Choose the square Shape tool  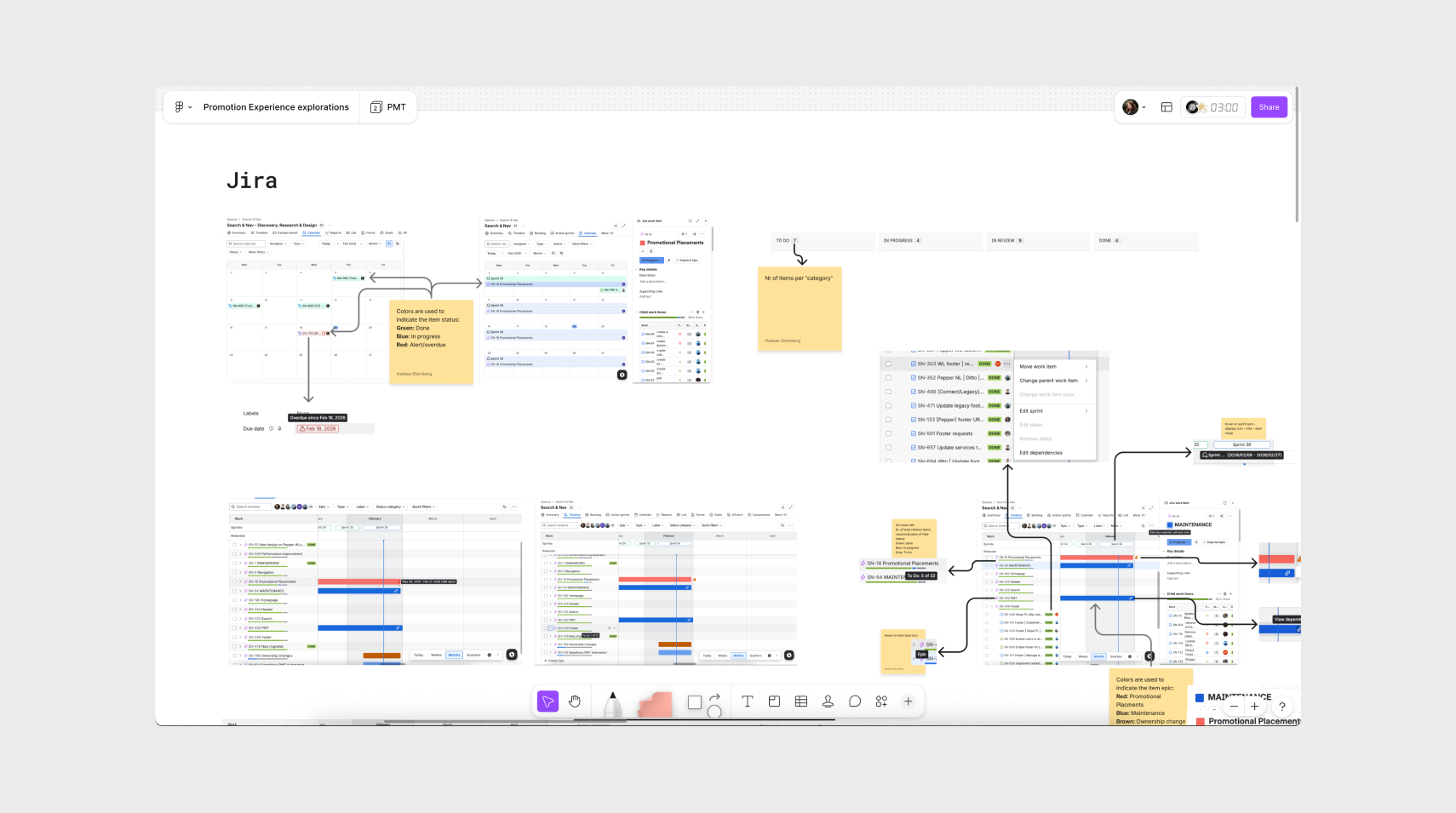695,702
